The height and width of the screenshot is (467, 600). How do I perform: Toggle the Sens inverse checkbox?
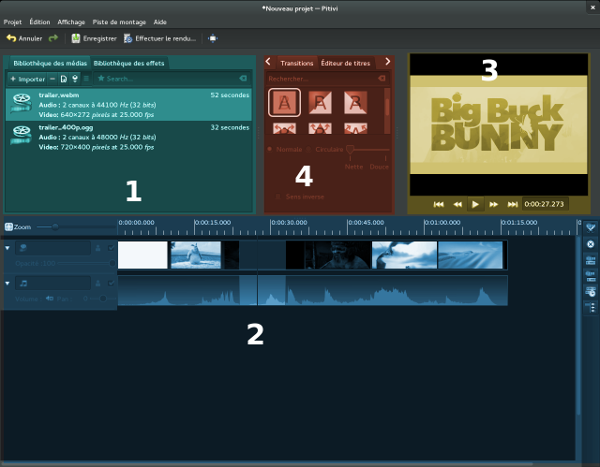pos(280,197)
